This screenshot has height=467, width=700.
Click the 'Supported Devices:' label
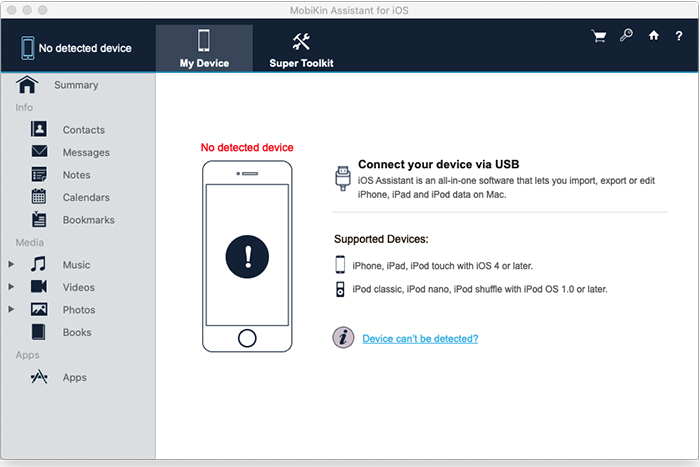click(x=381, y=239)
